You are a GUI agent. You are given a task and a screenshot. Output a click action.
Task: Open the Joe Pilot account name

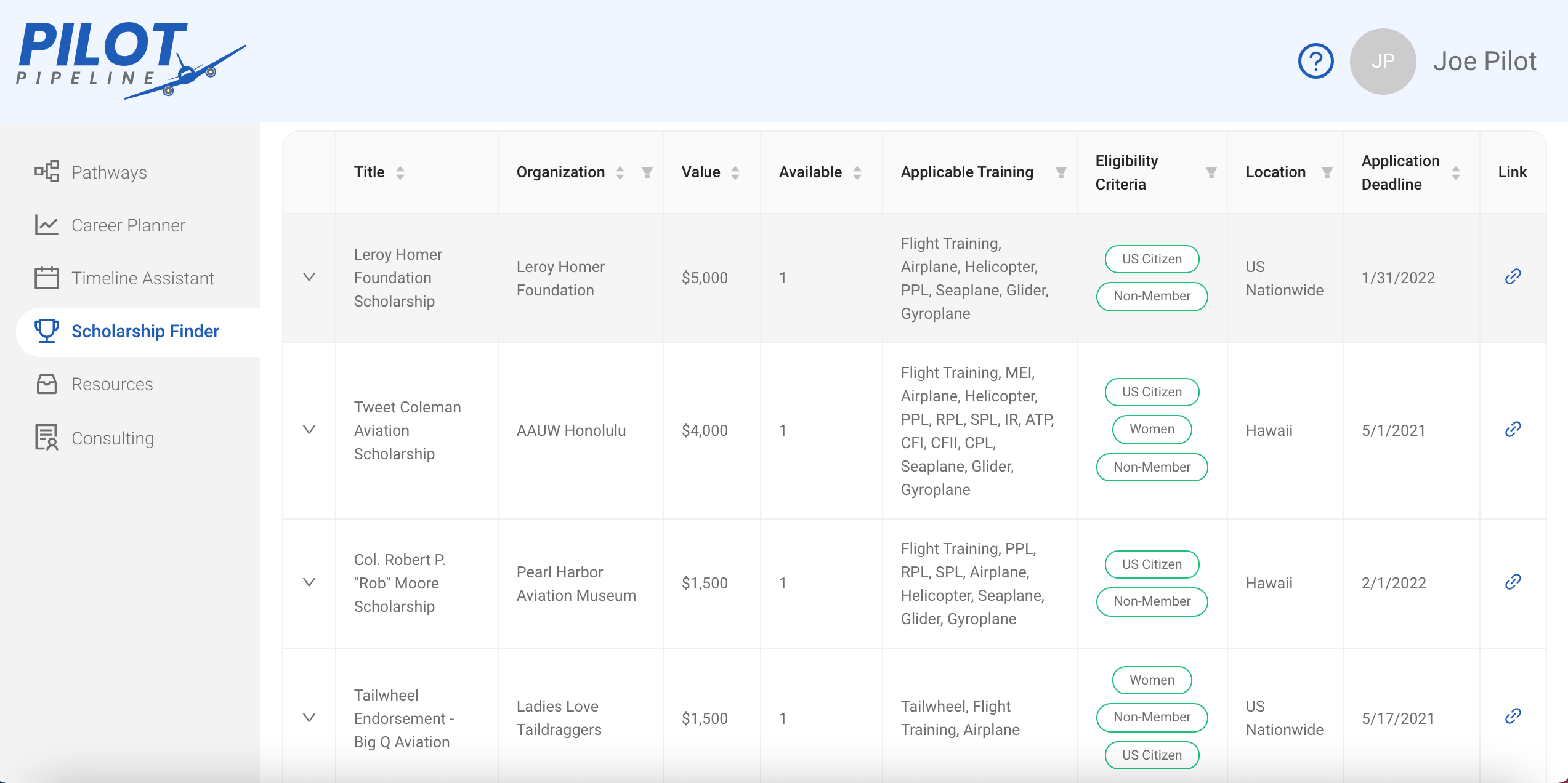tap(1484, 61)
